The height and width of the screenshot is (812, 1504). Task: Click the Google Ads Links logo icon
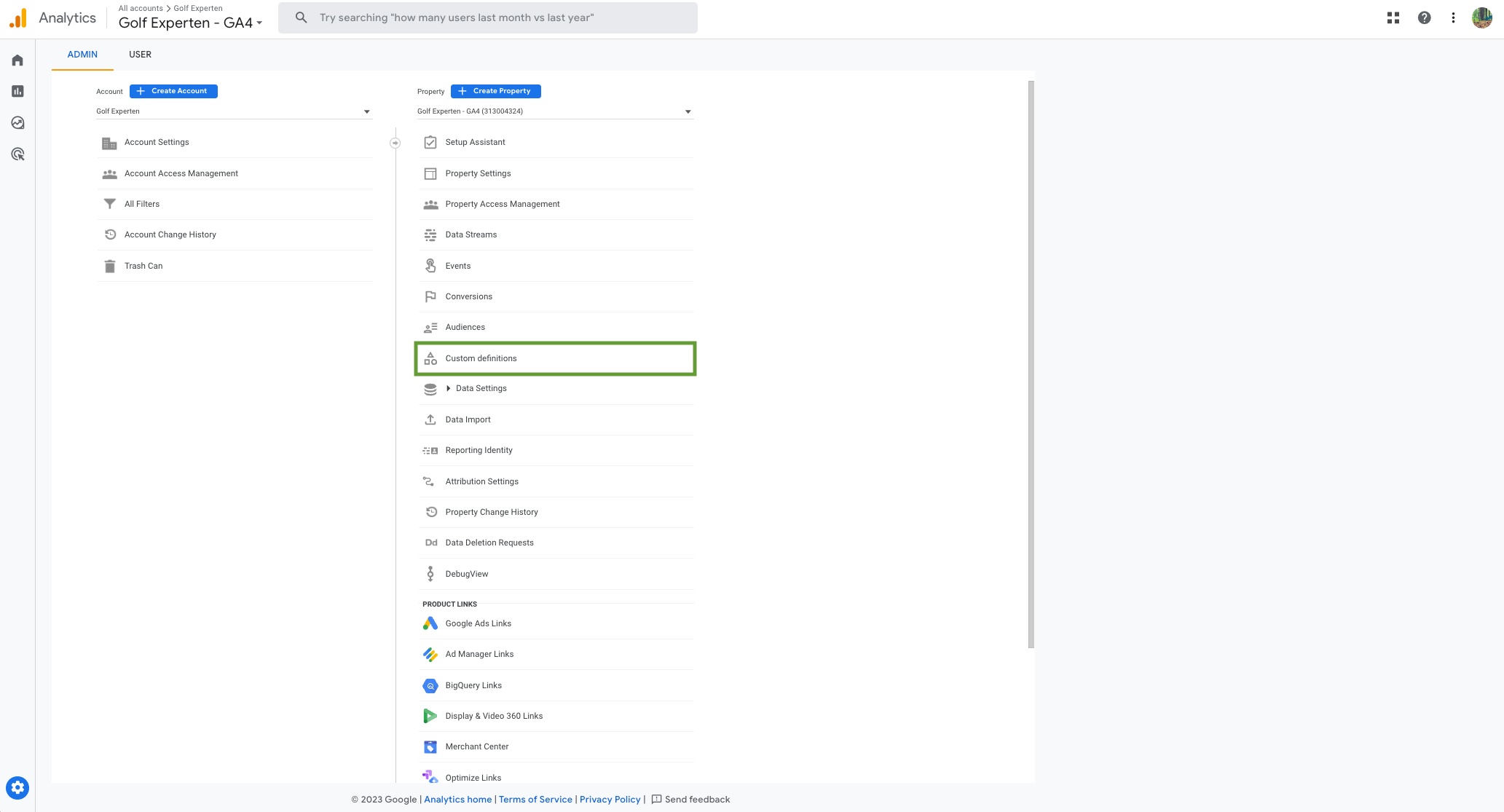430,623
